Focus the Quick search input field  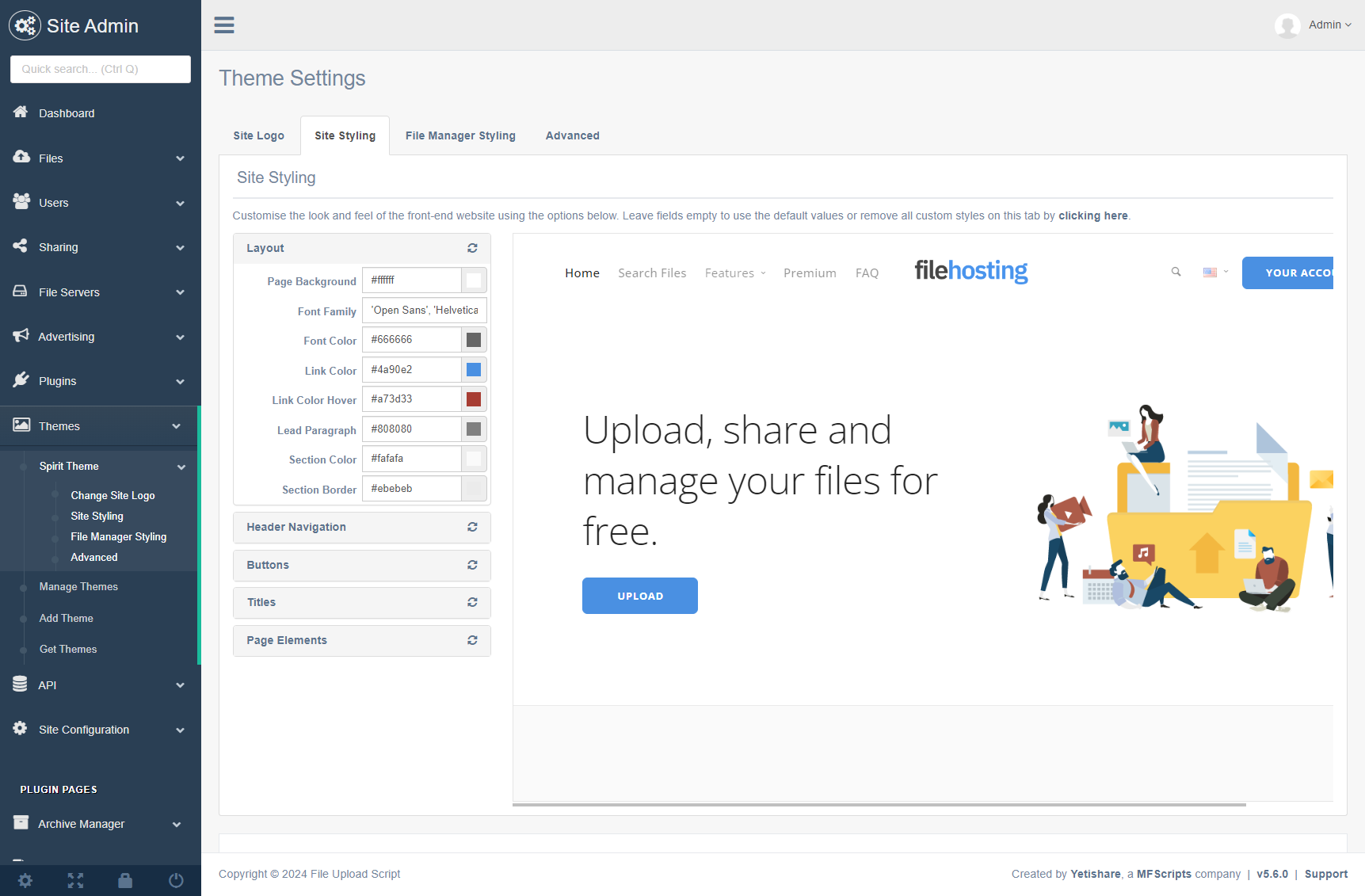coord(101,69)
